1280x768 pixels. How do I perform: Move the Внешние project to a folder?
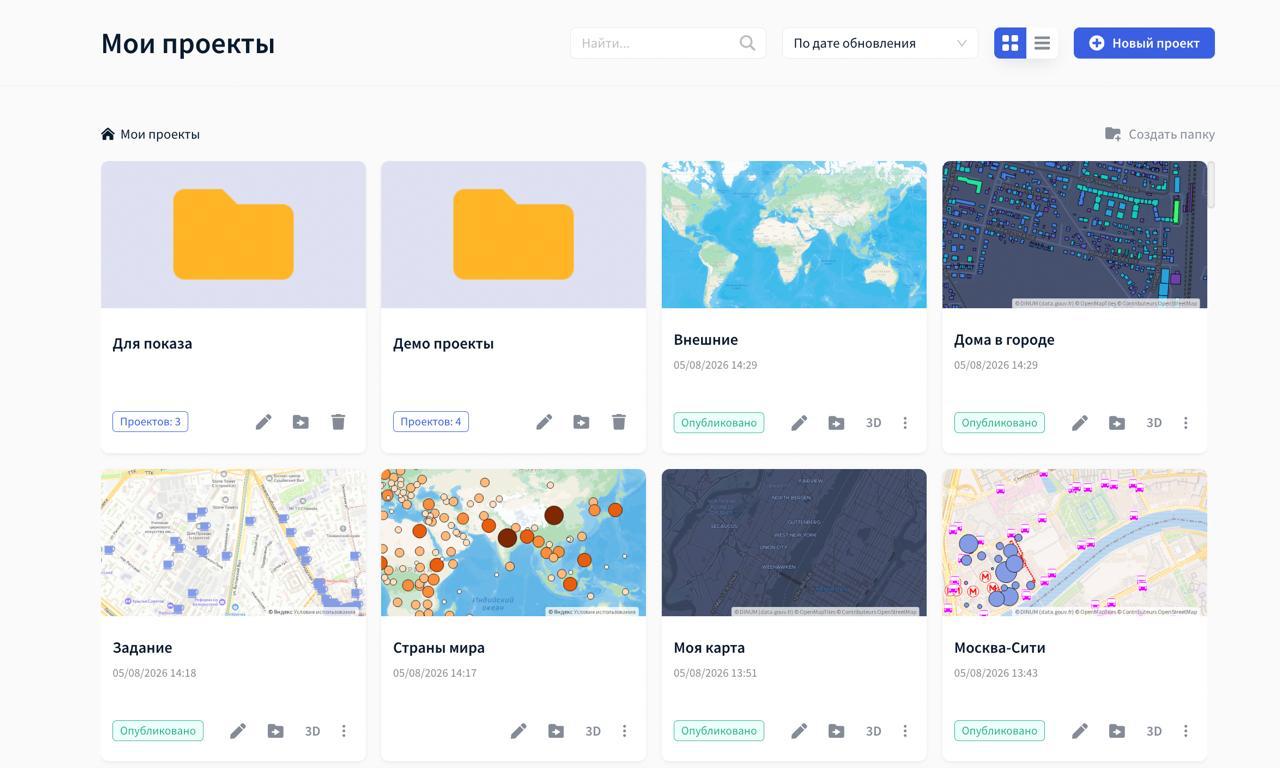(836, 423)
